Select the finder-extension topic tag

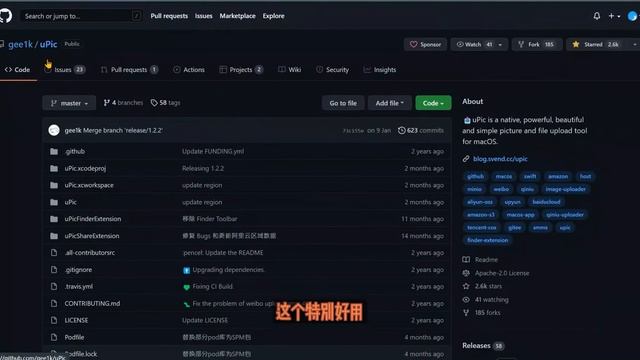pyautogui.click(x=487, y=240)
